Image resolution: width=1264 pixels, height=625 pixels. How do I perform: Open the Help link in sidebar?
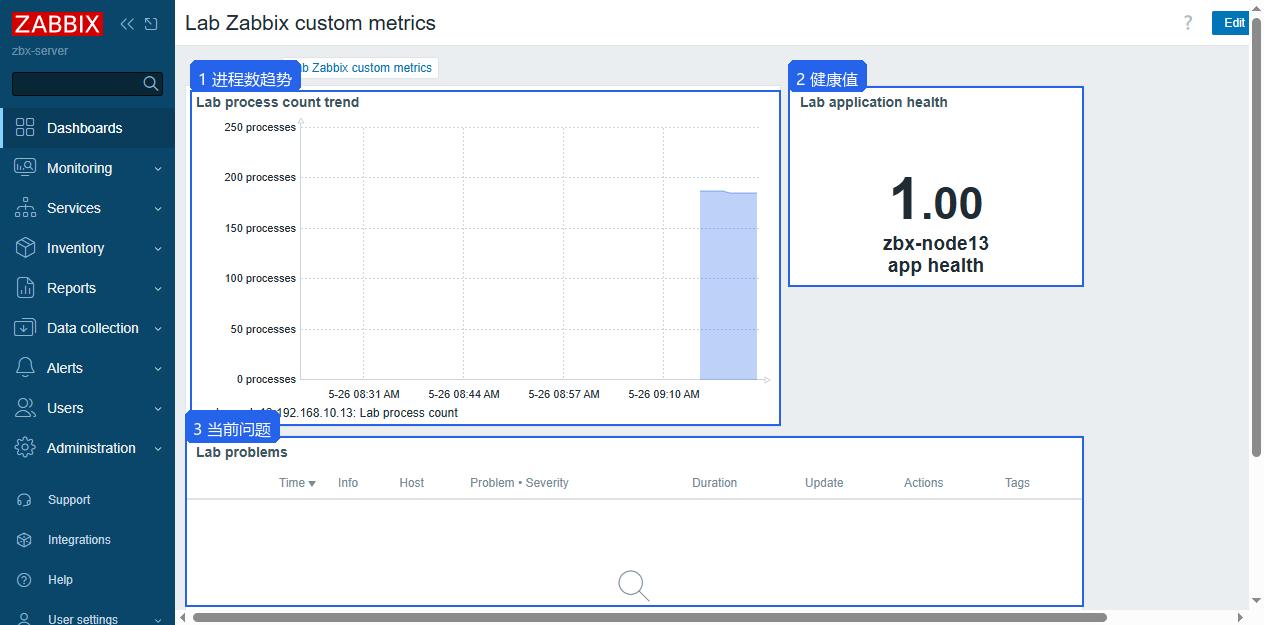pyautogui.click(x=60, y=580)
